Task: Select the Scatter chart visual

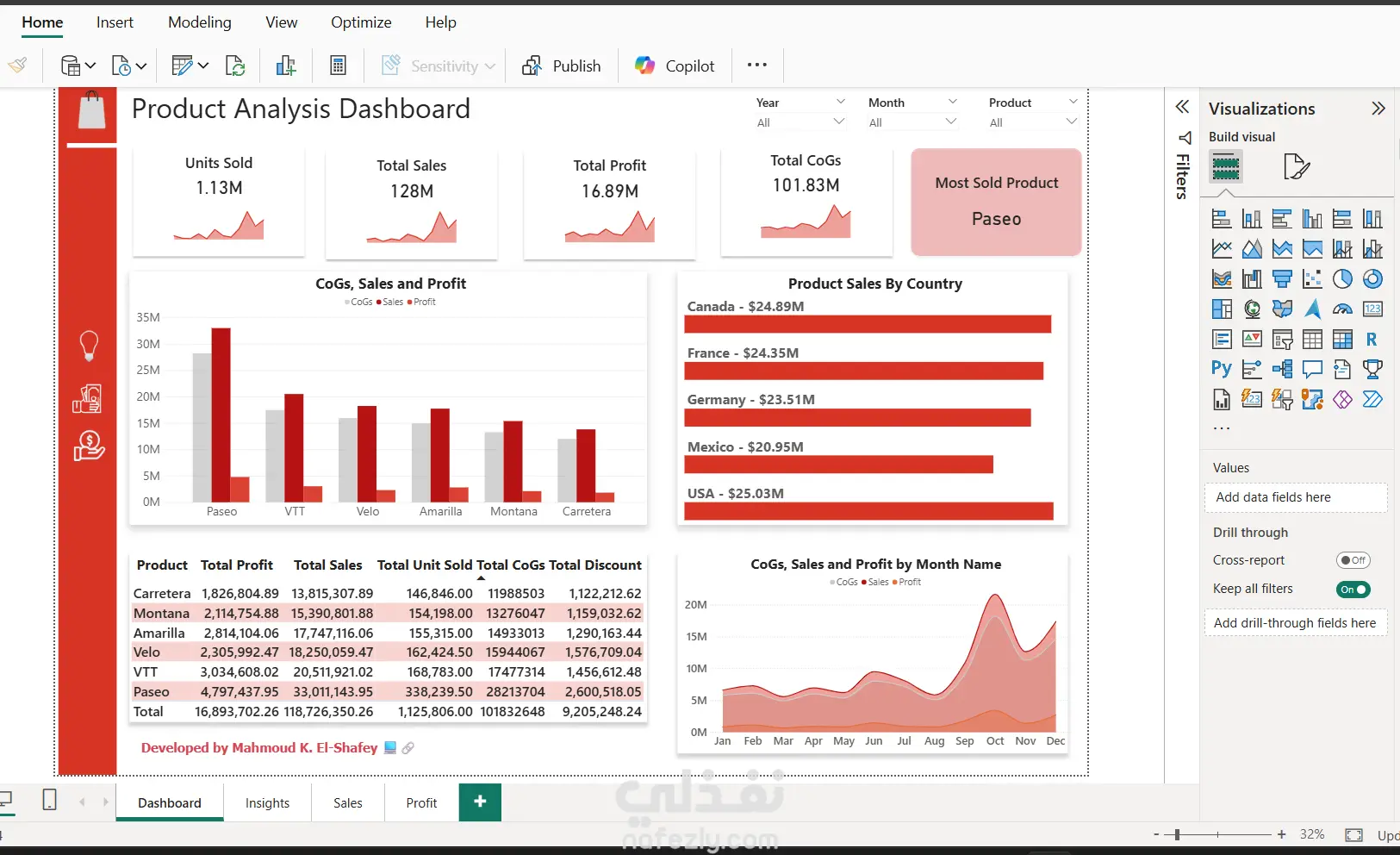Action: tap(1312, 279)
